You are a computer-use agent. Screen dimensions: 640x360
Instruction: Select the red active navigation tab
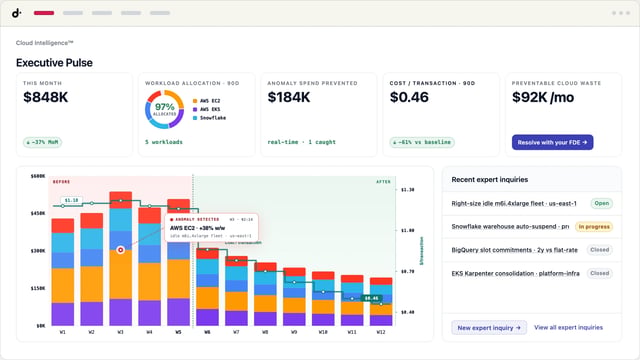coord(44,13)
